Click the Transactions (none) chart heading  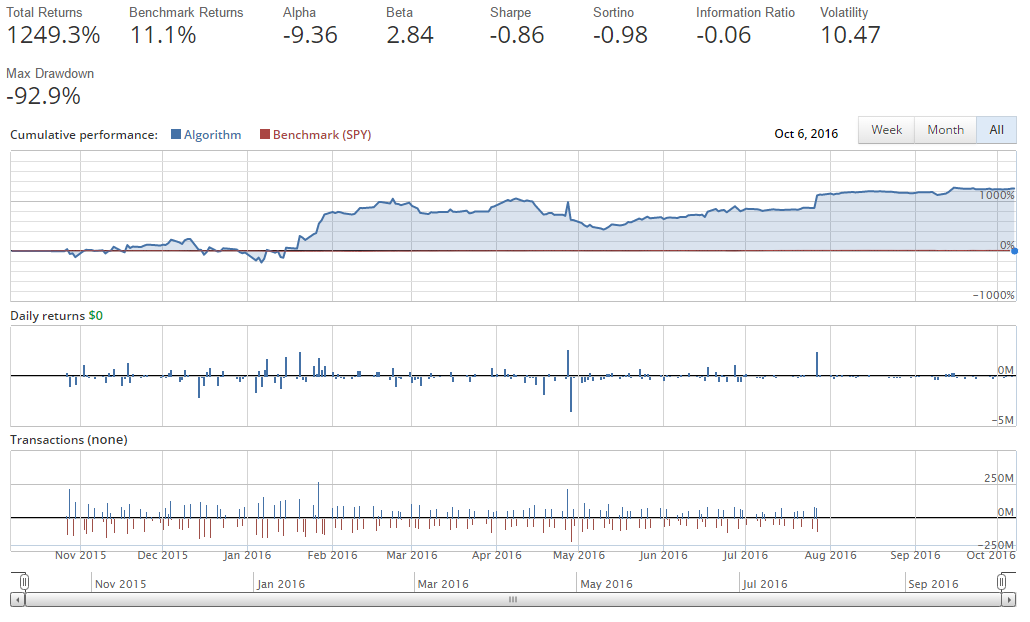pyautogui.click(x=69, y=439)
